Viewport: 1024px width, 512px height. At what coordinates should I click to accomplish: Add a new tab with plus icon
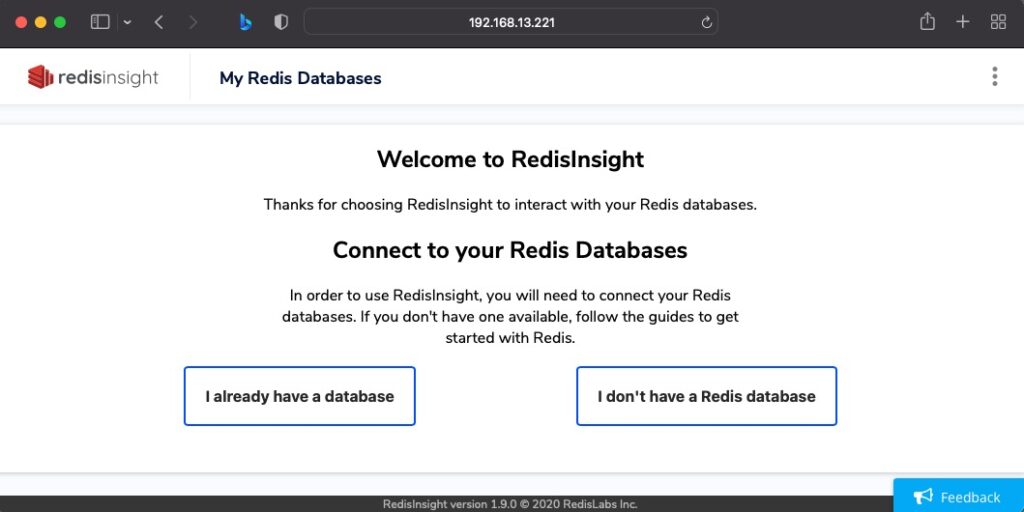pos(963,22)
